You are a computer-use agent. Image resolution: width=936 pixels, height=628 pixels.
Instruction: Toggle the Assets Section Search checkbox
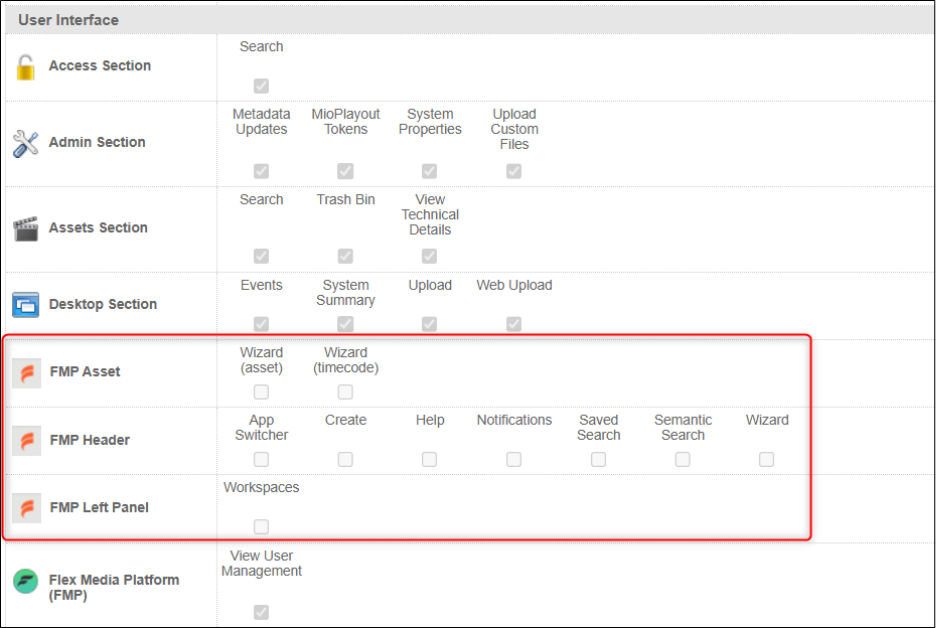coord(261,256)
